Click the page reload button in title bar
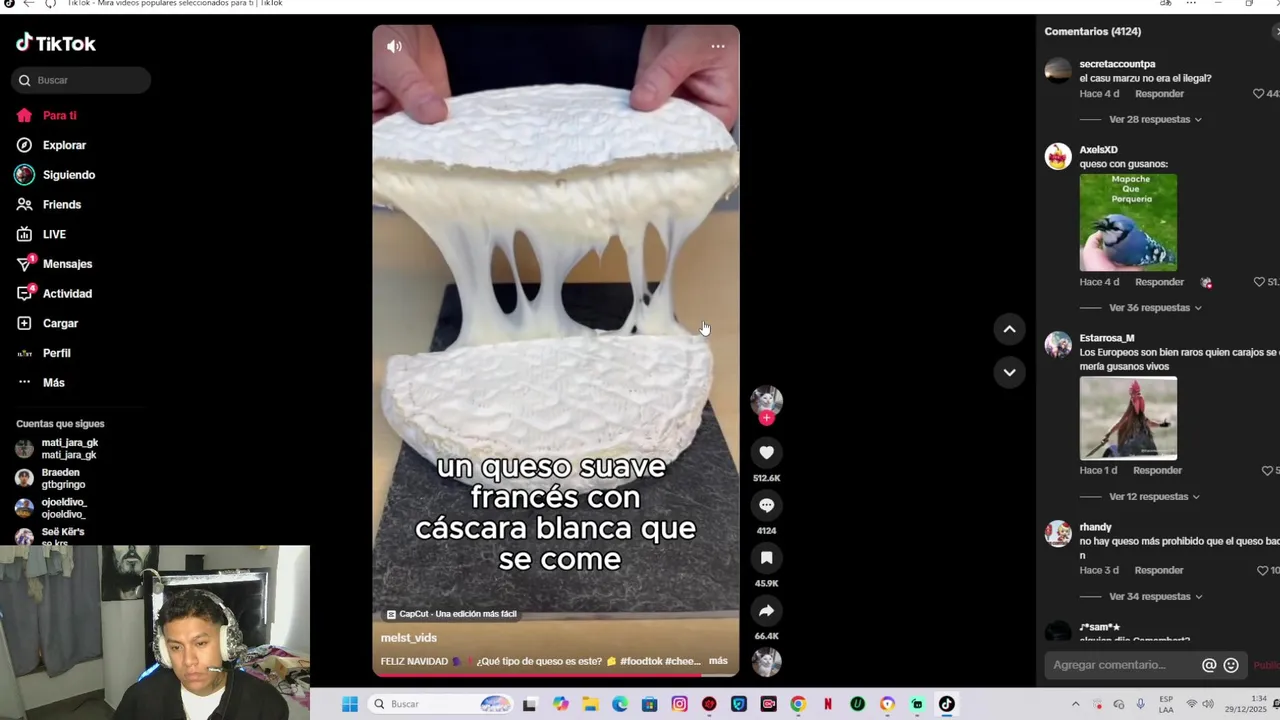Screen dimensions: 1280x720 click(50, 4)
